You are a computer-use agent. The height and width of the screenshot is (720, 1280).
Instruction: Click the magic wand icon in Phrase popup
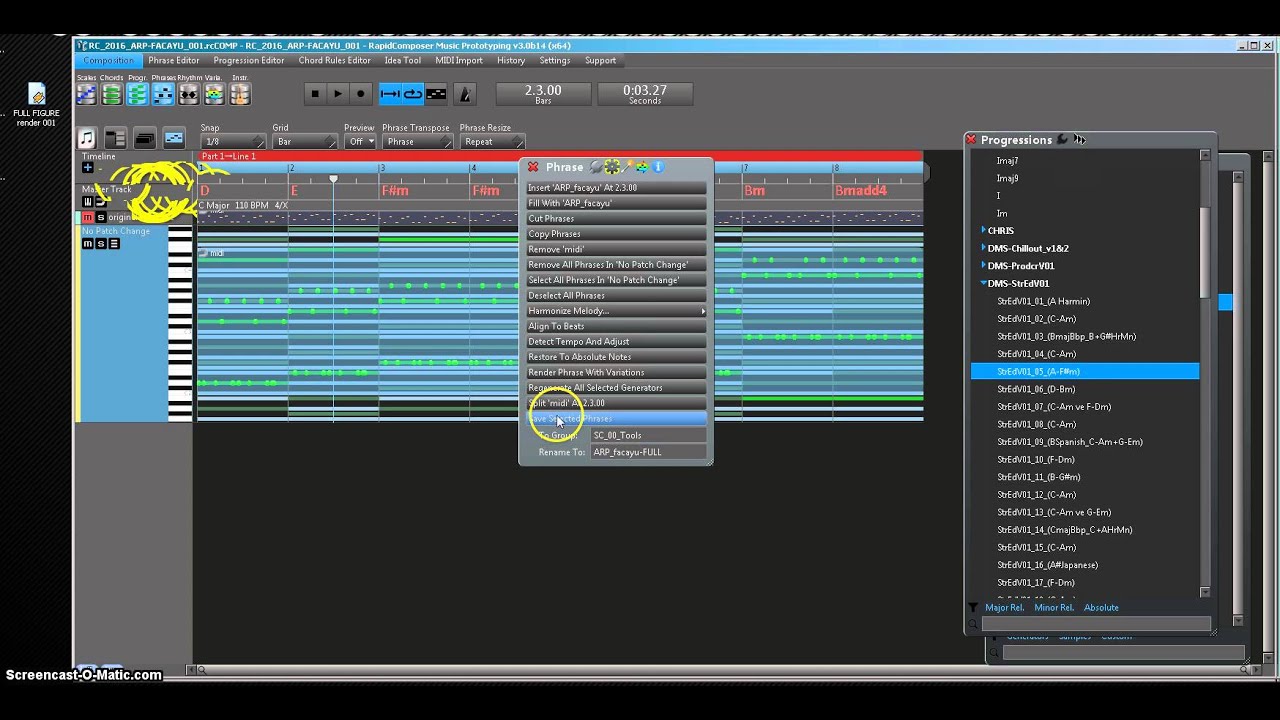627,167
